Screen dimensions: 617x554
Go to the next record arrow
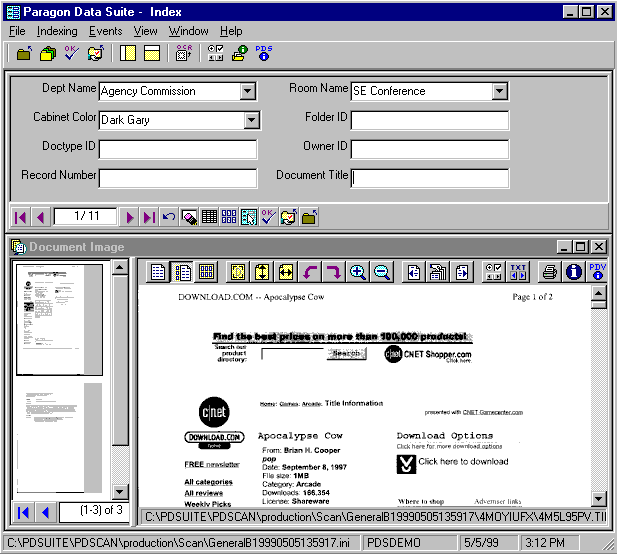click(129, 217)
